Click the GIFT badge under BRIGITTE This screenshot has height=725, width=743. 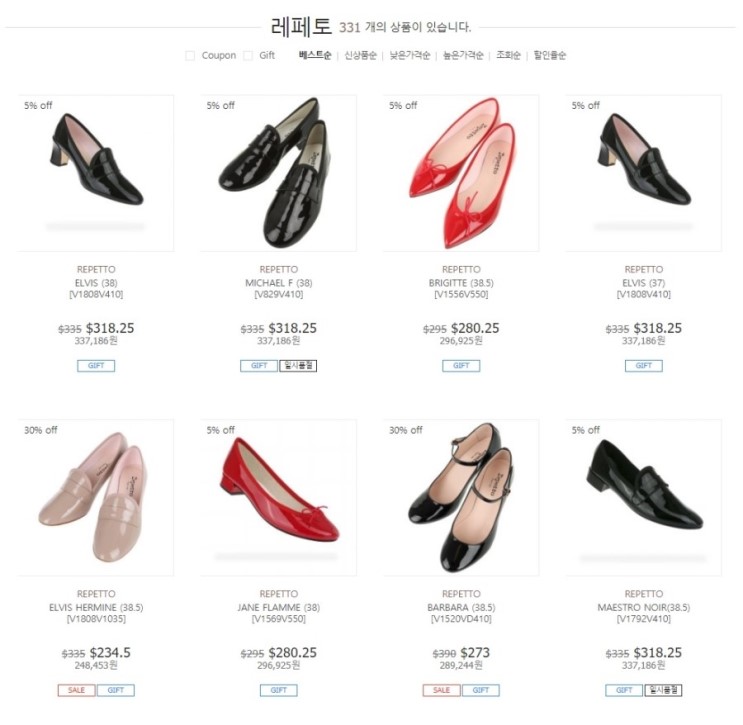[x=461, y=366]
